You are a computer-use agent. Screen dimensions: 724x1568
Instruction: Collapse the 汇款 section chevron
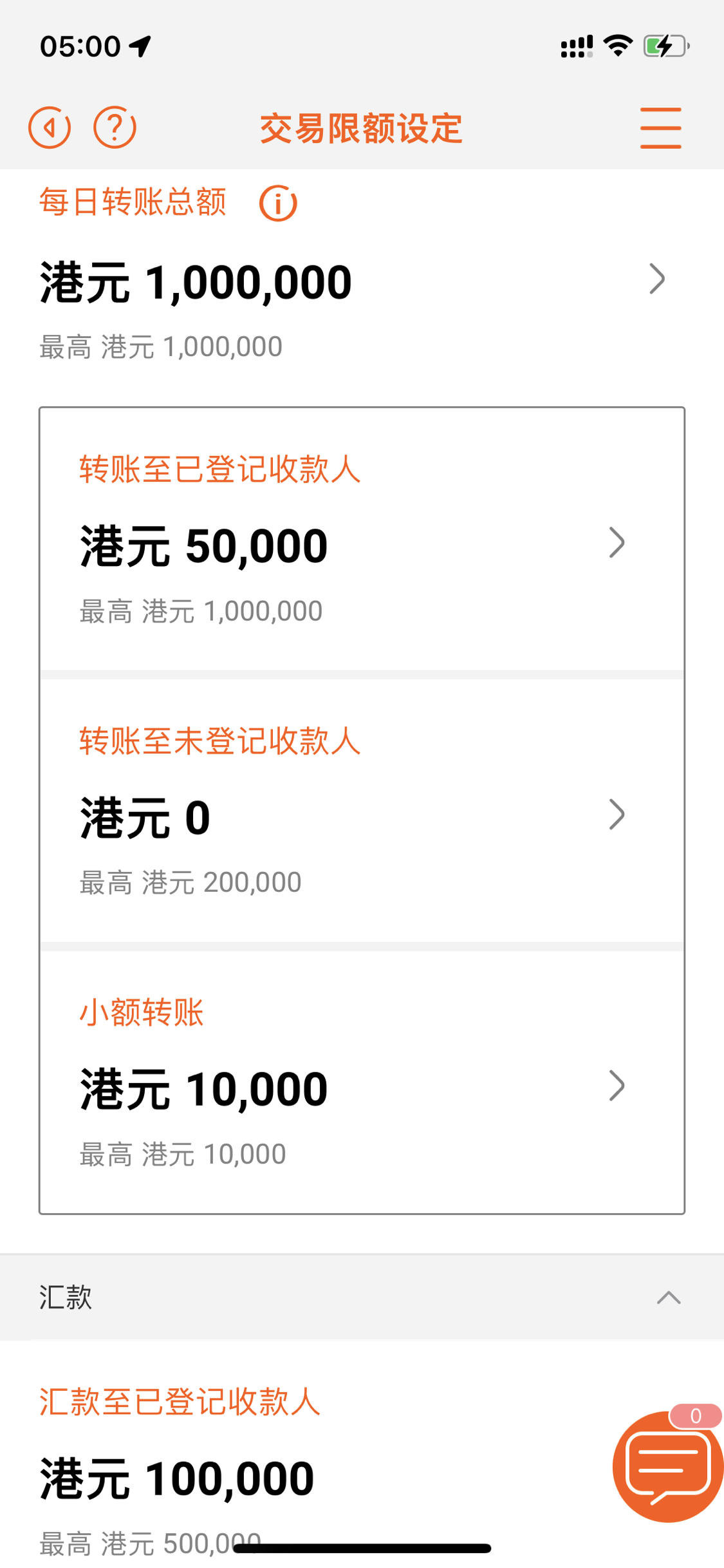669,1298
